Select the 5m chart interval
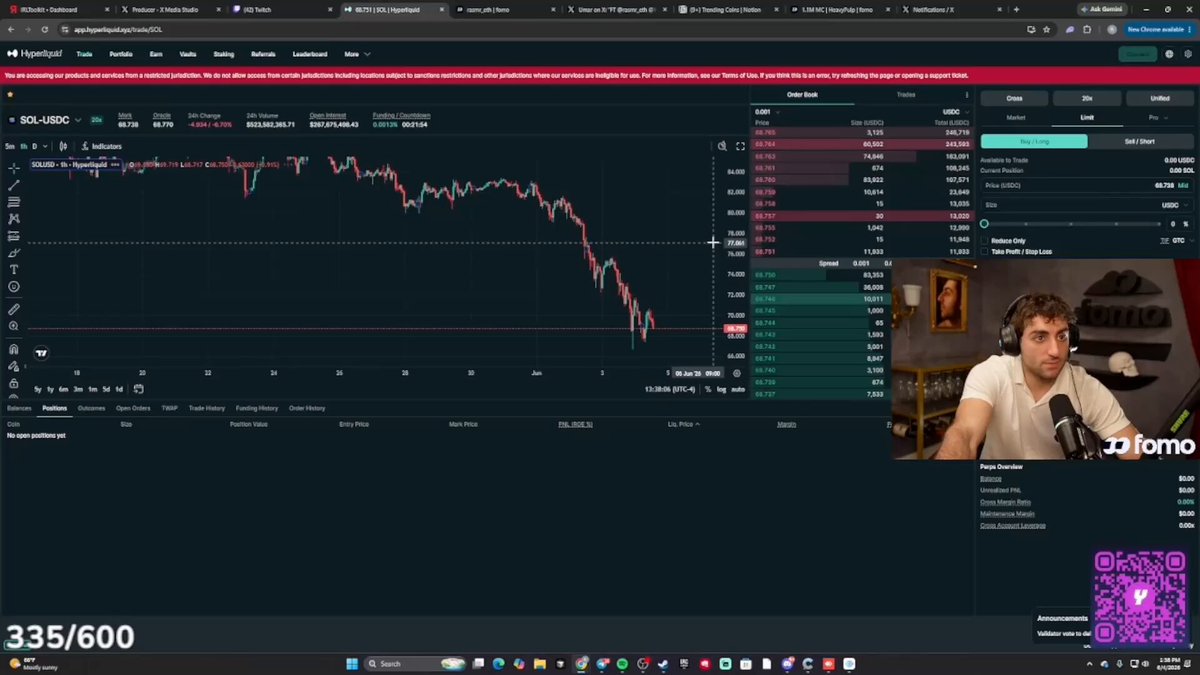1200x675 pixels. tap(10, 146)
